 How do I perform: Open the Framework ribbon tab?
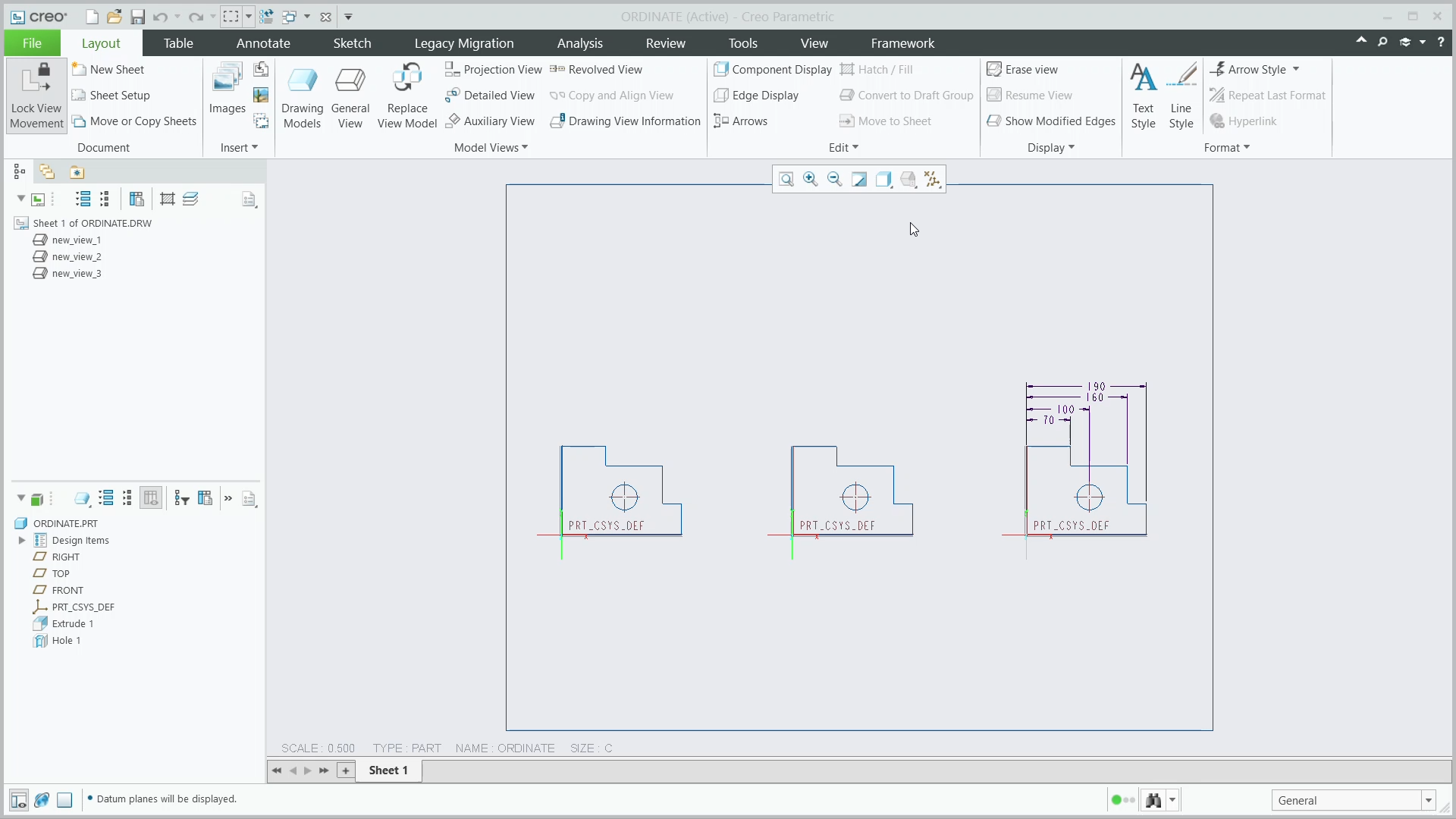click(x=902, y=43)
